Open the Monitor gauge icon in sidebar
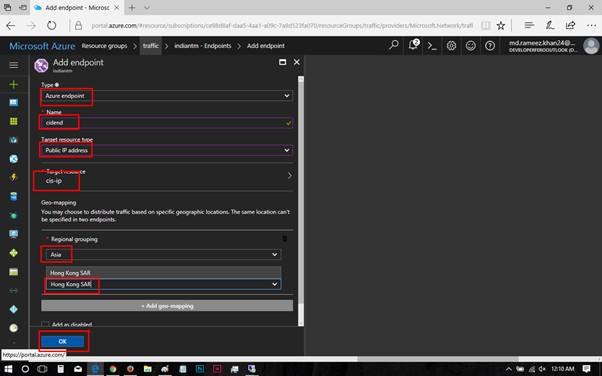 (x=13, y=328)
